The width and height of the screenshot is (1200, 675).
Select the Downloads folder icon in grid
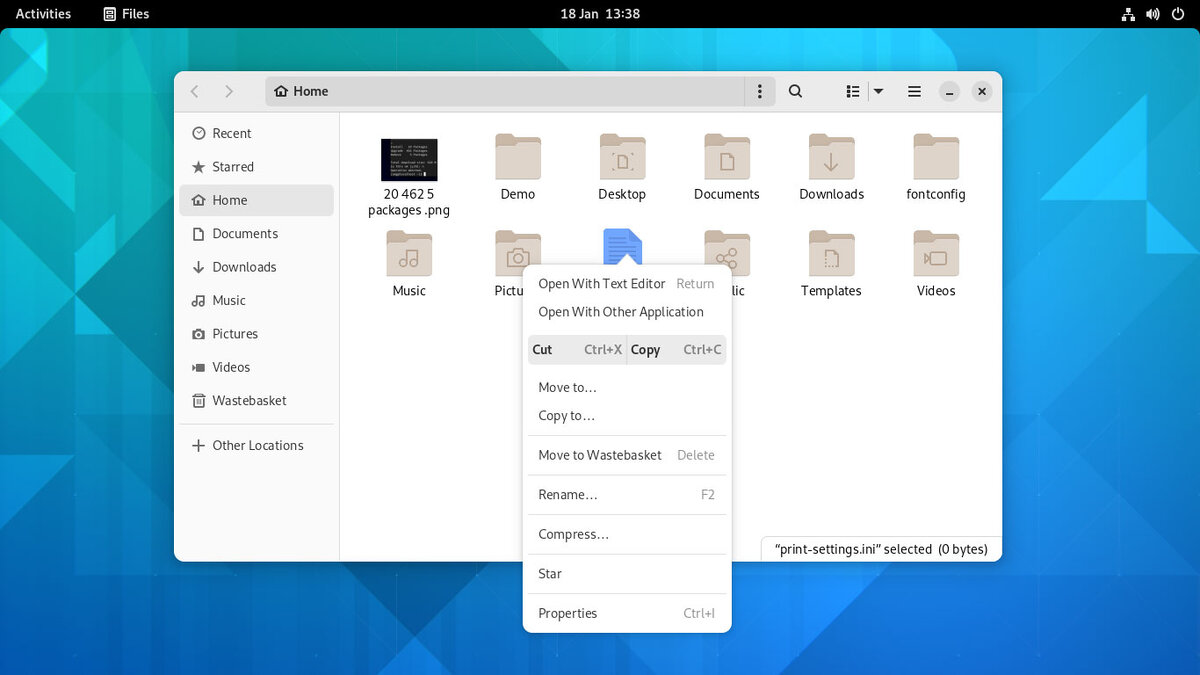point(831,157)
